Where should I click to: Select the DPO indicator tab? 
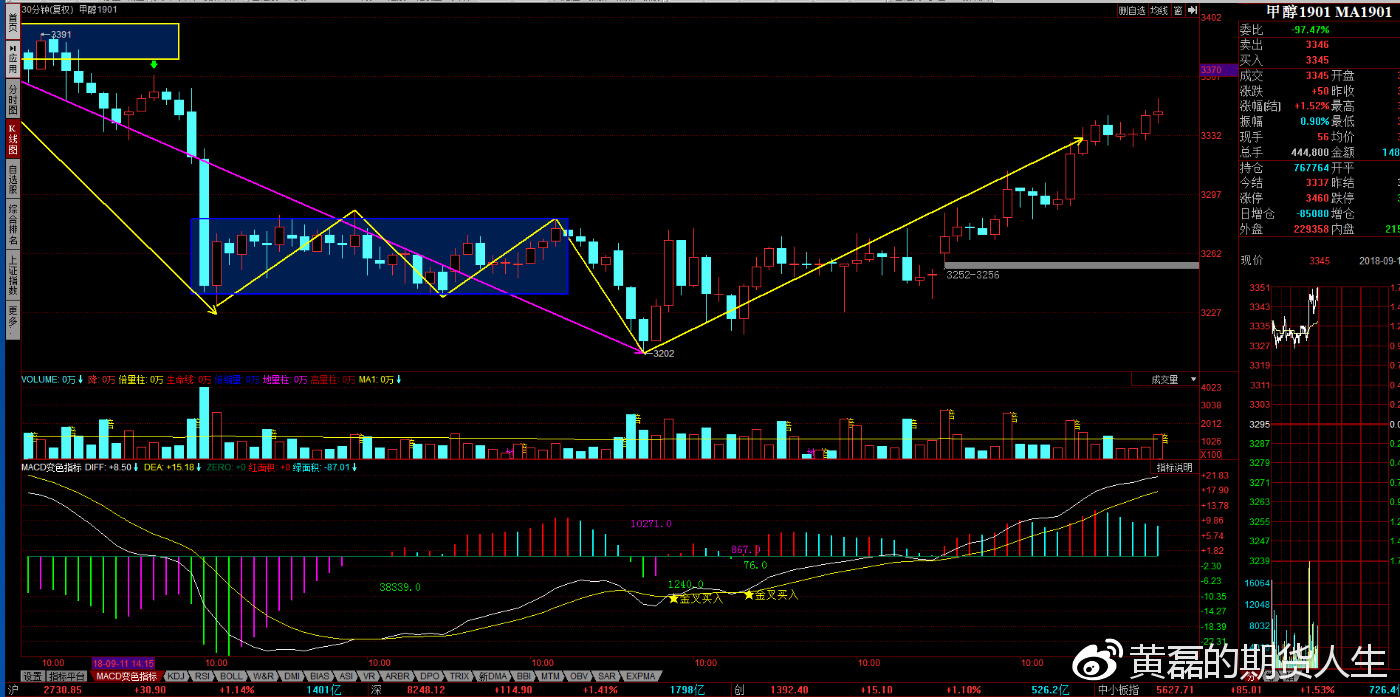(429, 677)
